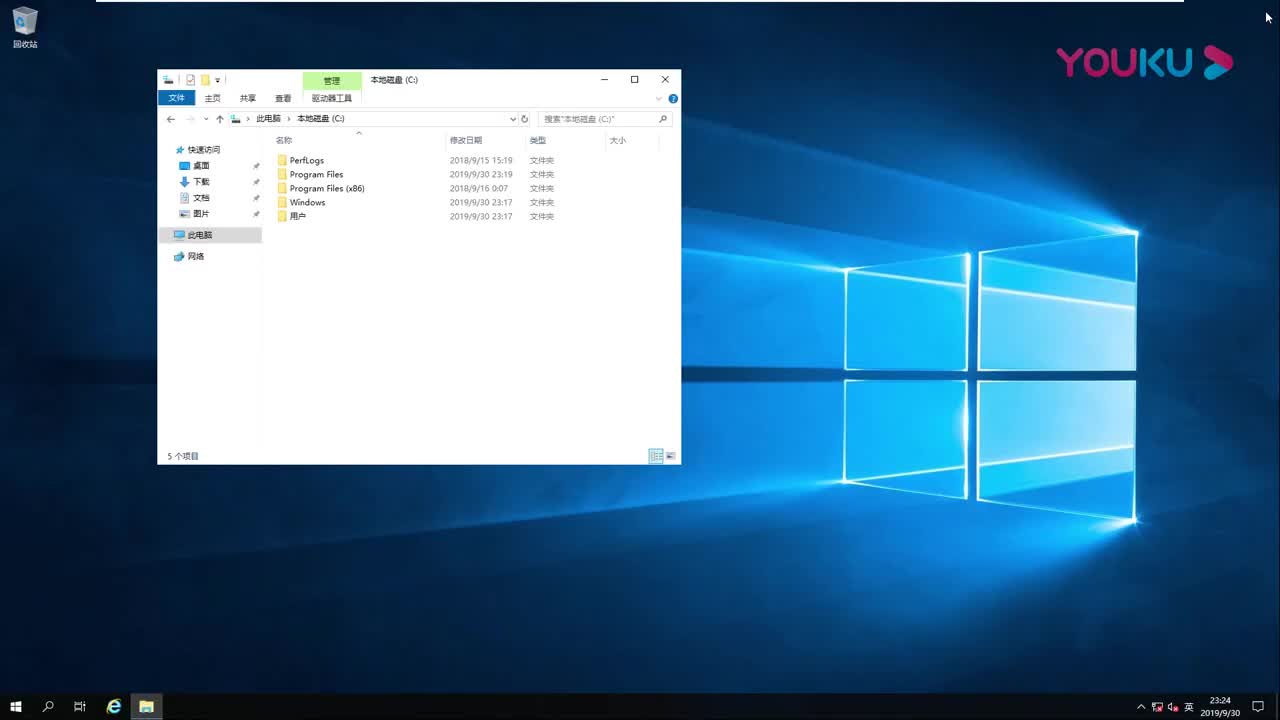Click the up-arrow to go to parent folder
Image resolution: width=1280 pixels, height=720 pixels.
219,118
